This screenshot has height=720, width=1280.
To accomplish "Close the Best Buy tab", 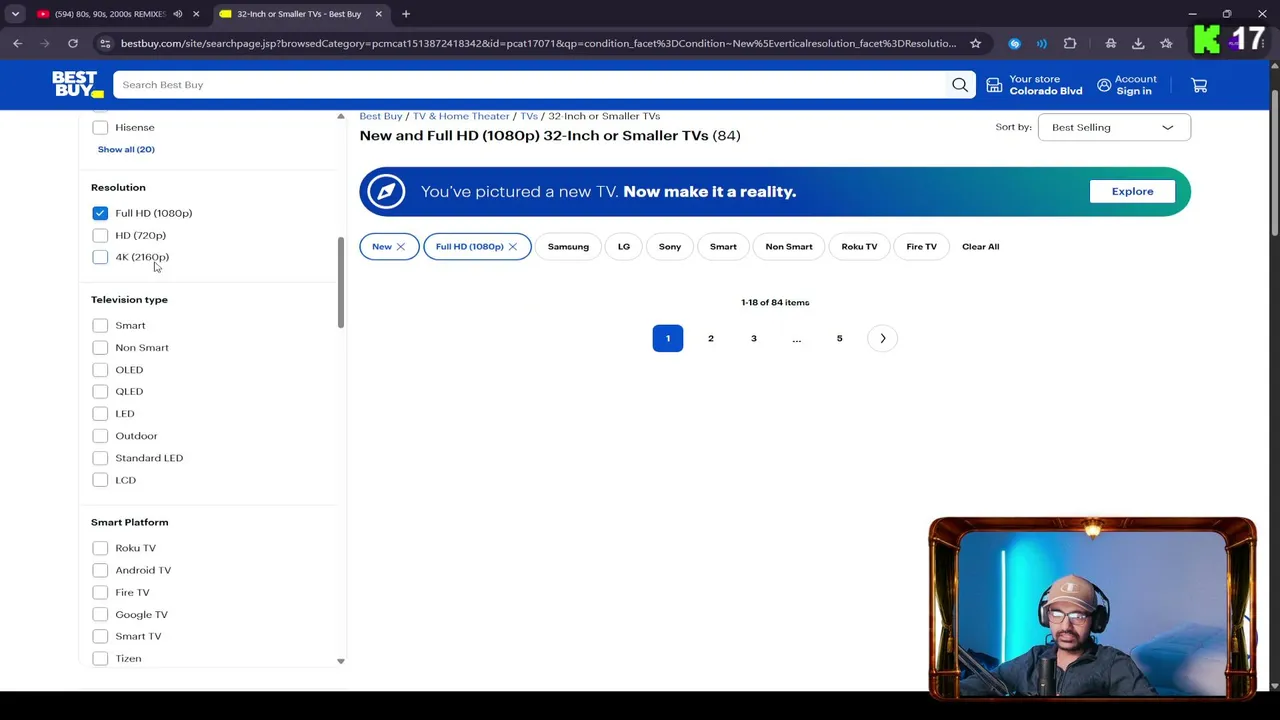I will click(379, 14).
